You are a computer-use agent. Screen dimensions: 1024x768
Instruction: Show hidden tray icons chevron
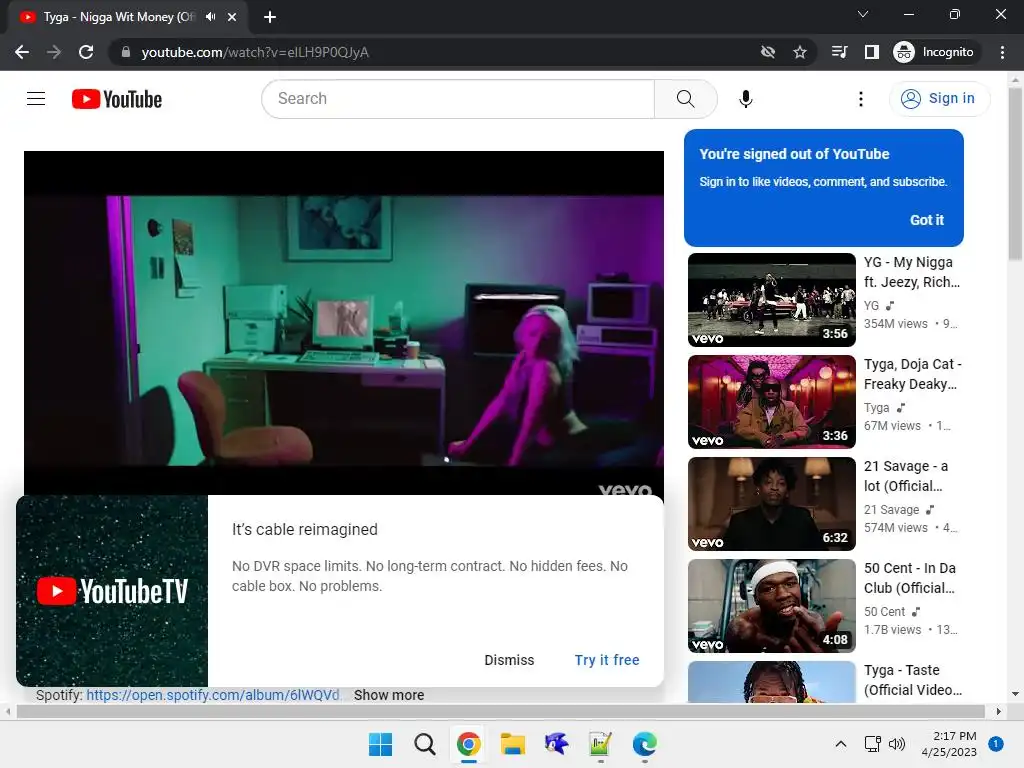(840, 744)
